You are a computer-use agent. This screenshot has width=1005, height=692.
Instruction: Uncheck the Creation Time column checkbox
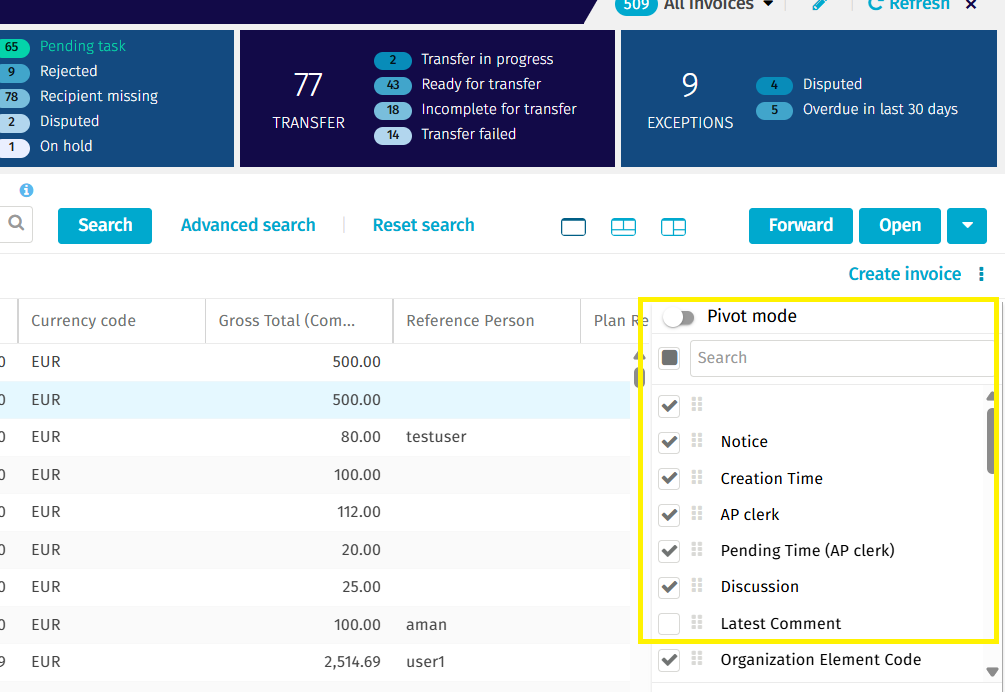(669, 478)
